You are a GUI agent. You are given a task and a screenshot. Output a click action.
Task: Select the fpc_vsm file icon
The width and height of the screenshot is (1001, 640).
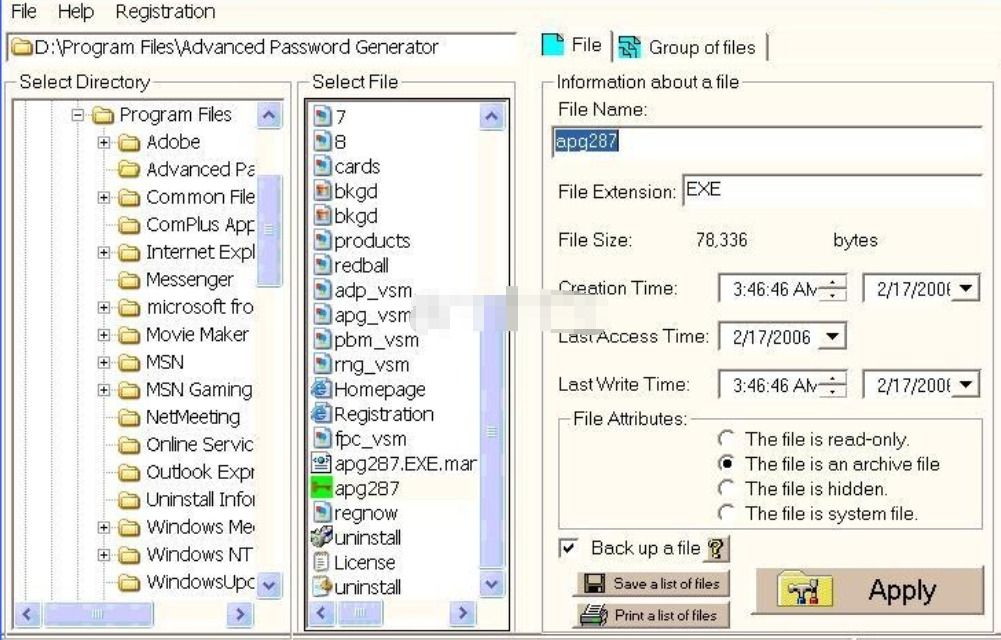(x=322, y=438)
